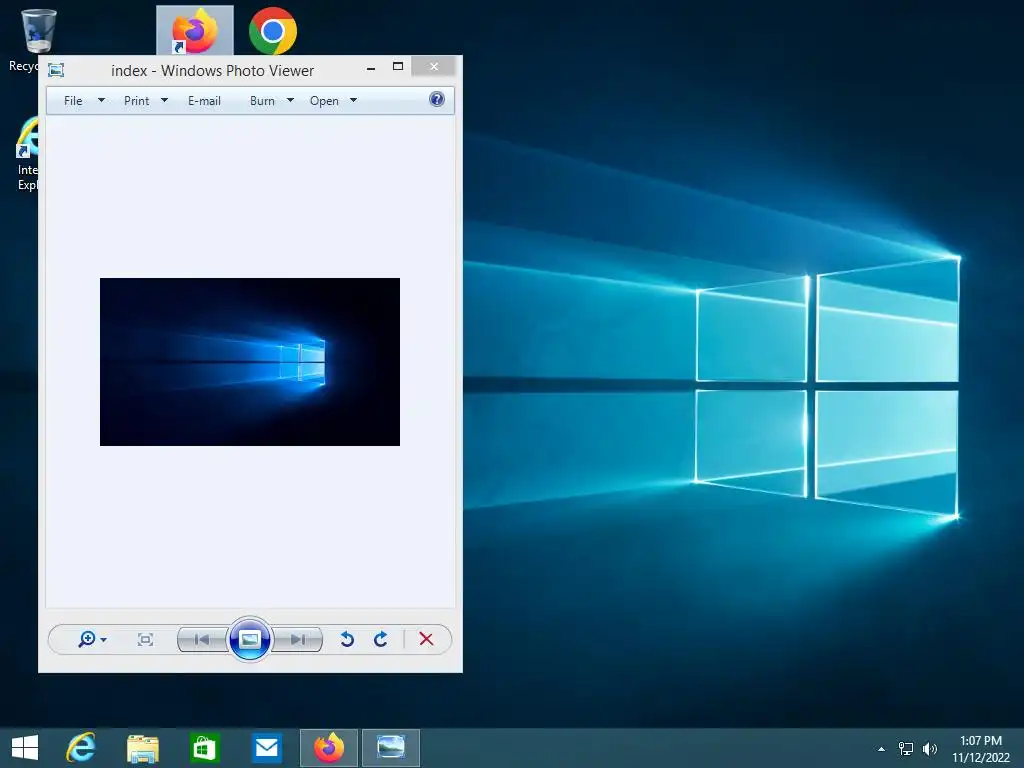The image size is (1024, 768).
Task: Go to the previous photo
Action: 202,639
